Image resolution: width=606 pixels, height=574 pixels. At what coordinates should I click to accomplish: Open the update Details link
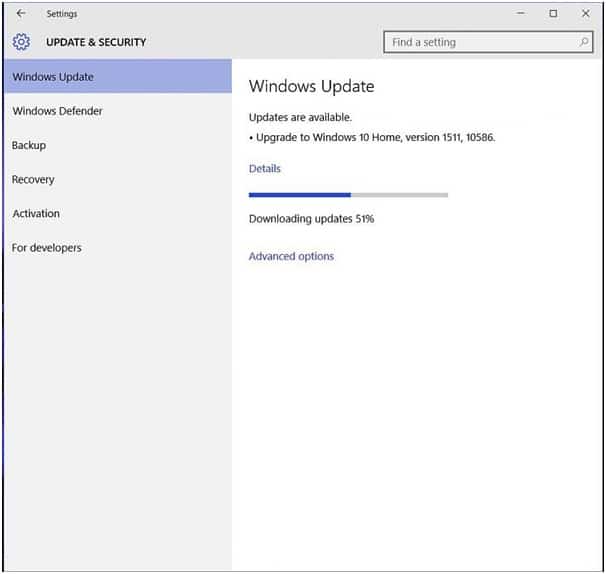(x=265, y=169)
